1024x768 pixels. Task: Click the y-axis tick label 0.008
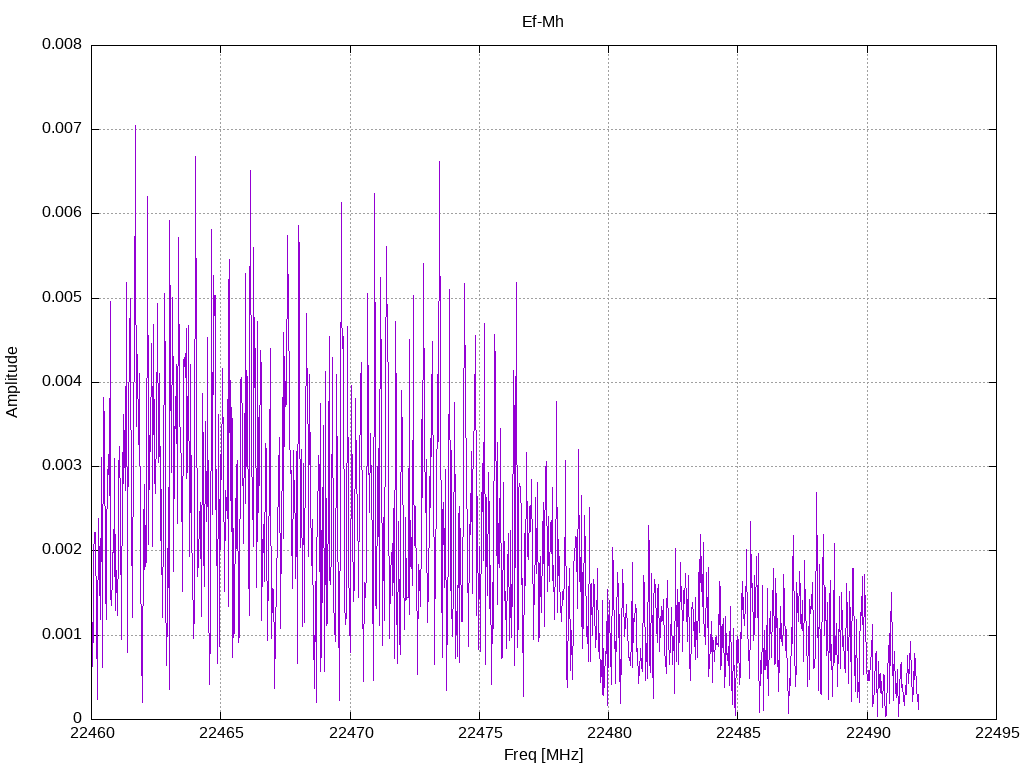coord(62,44)
